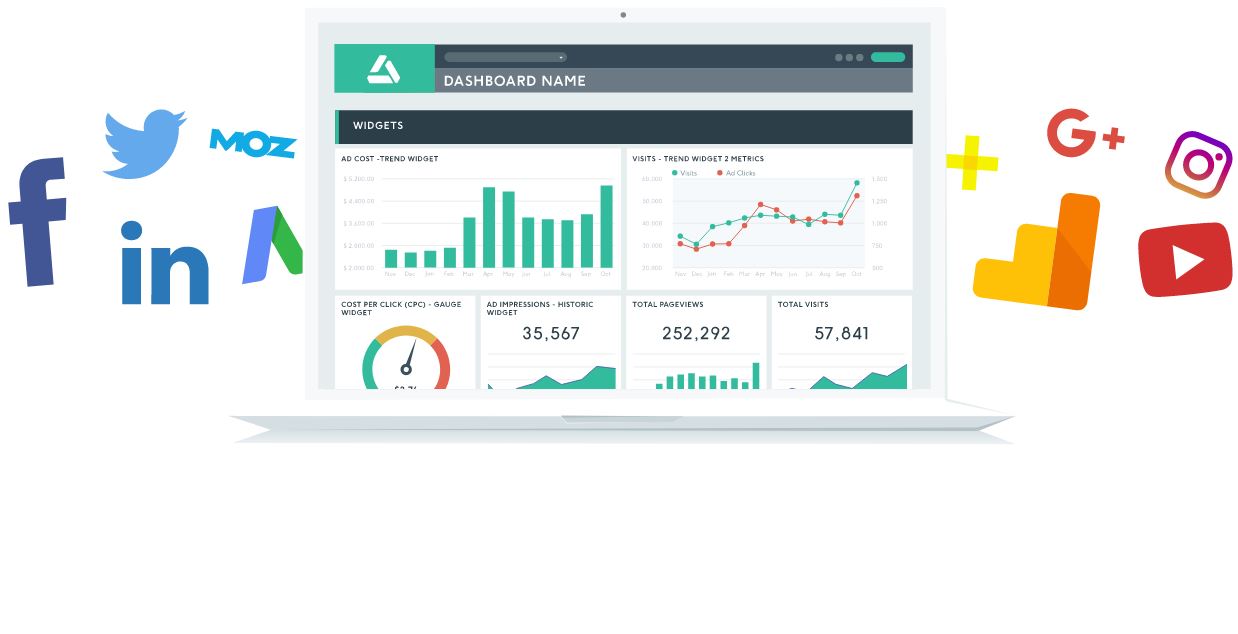Click the MOZ logo
The height and width of the screenshot is (634, 1238).
pyautogui.click(x=253, y=143)
